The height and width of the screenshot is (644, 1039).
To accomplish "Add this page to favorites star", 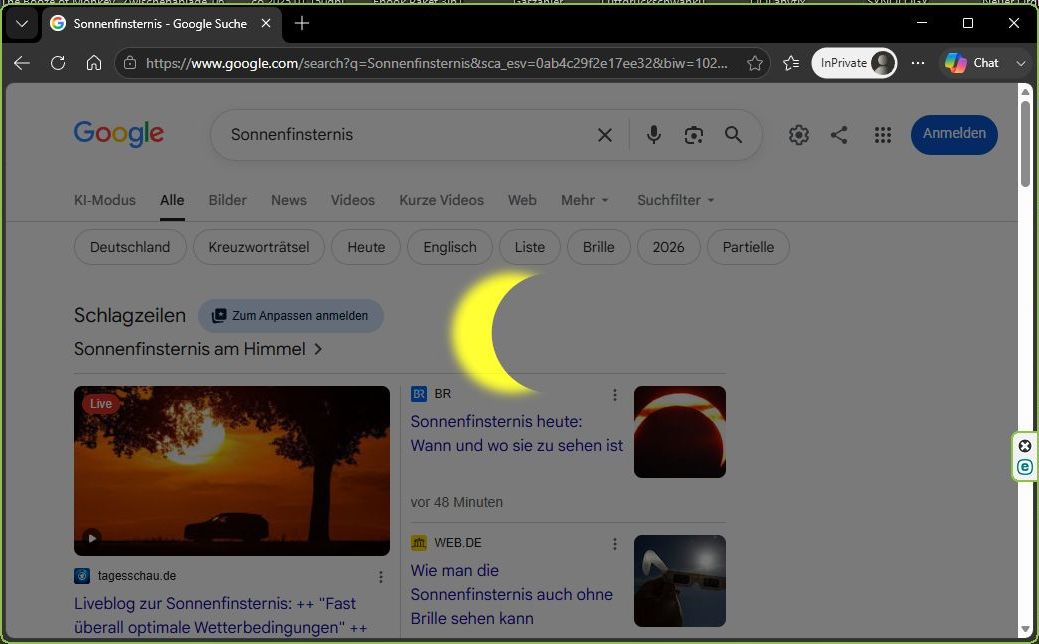I will (x=755, y=63).
